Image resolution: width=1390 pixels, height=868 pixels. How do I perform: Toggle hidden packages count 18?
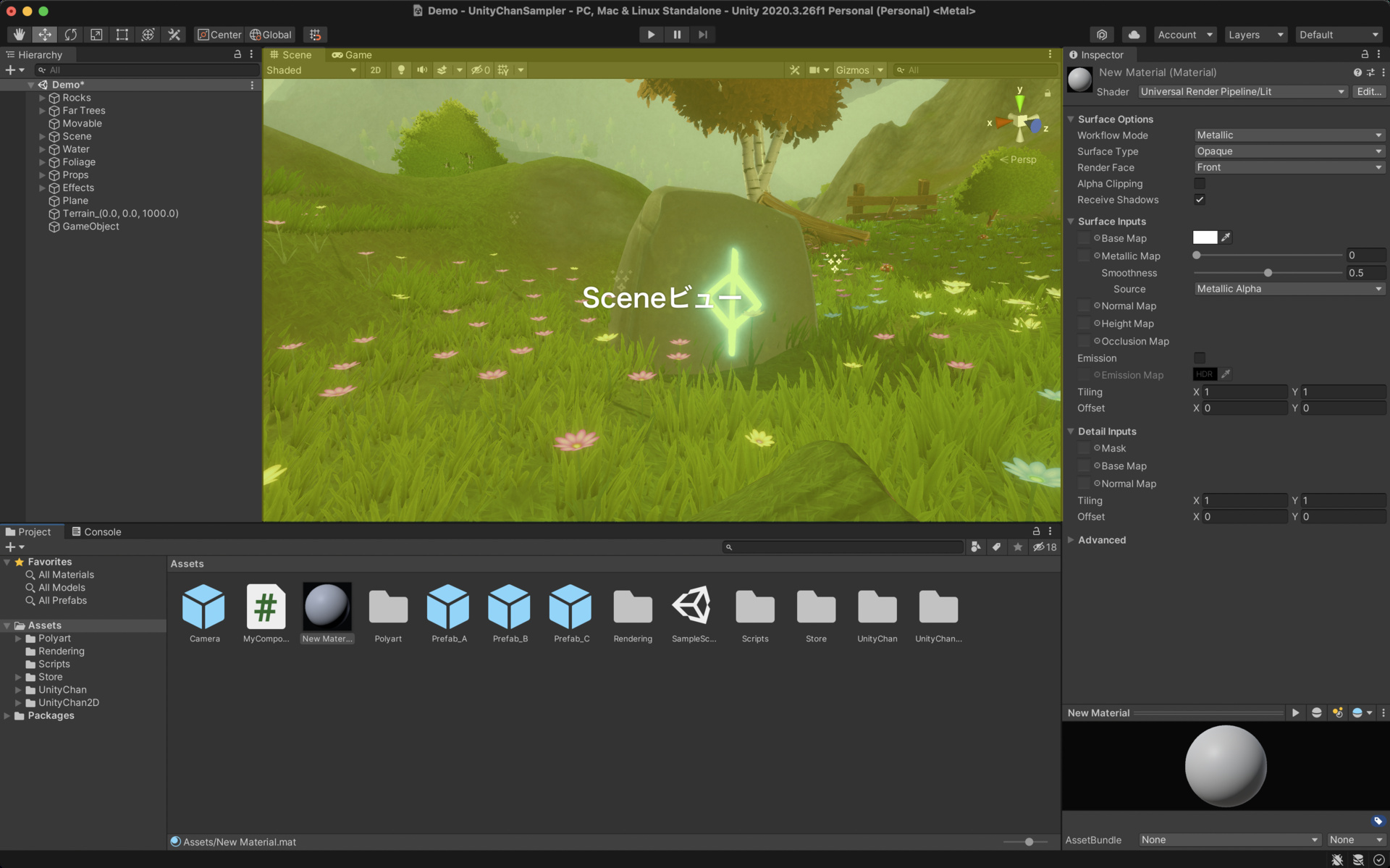tap(1045, 547)
